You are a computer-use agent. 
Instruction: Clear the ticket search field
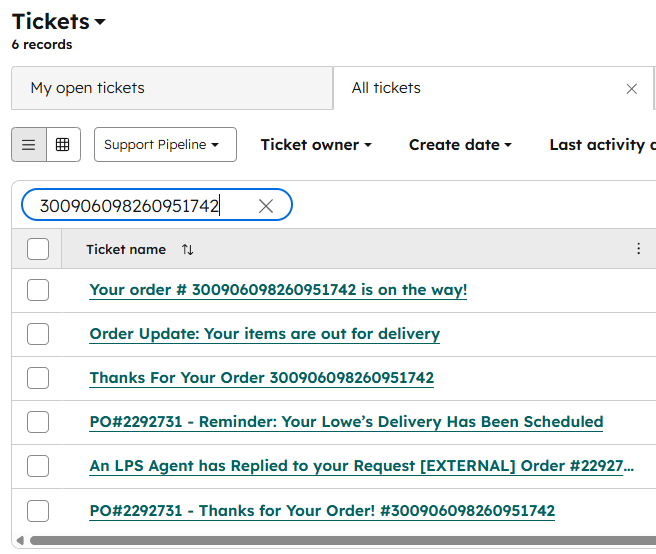click(x=266, y=206)
